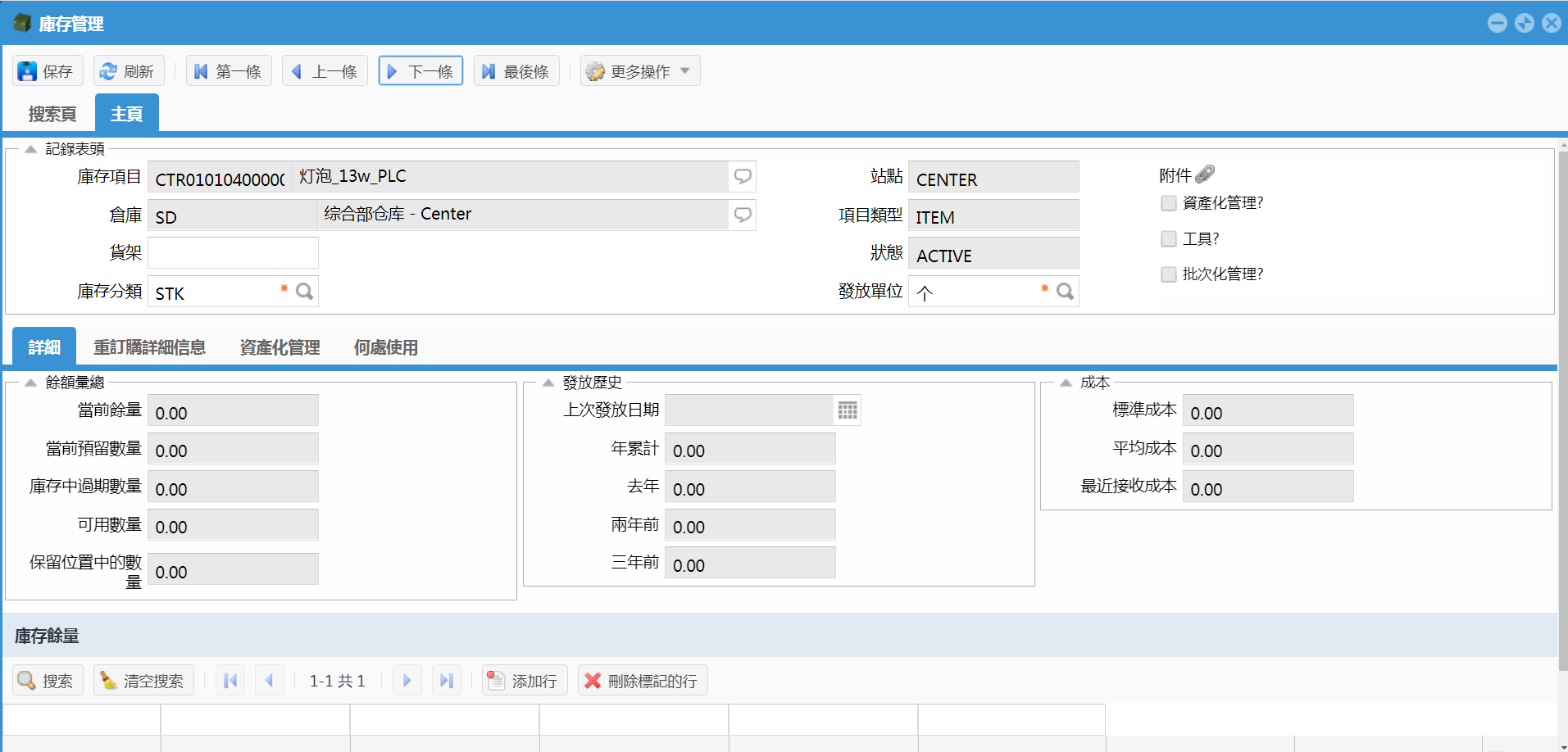
Task: Click long description icon beside 综合部仓库 - Center
Action: coord(743,215)
